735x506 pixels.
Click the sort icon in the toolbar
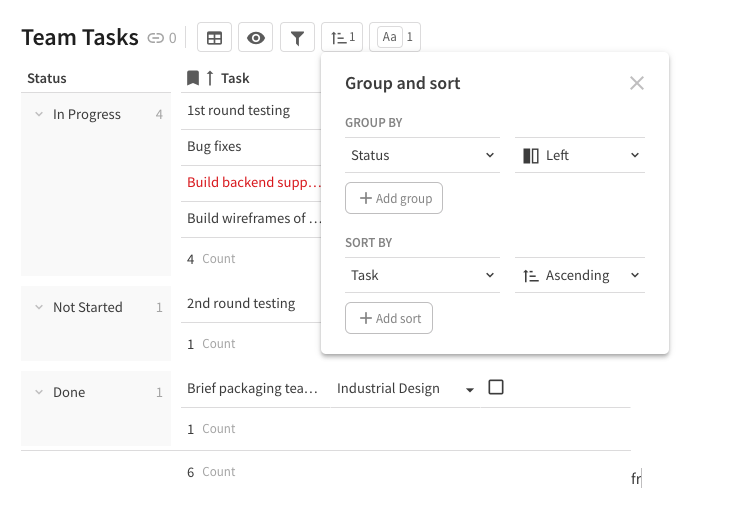pos(341,38)
